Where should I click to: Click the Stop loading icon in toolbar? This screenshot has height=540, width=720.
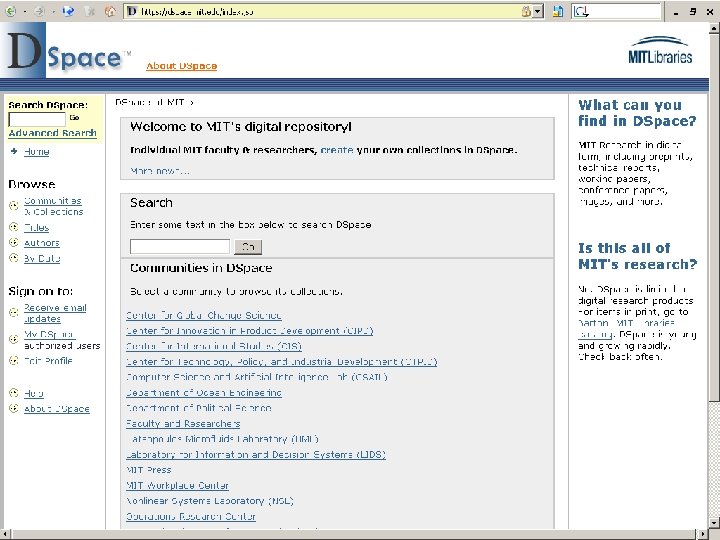pyautogui.click(x=90, y=11)
